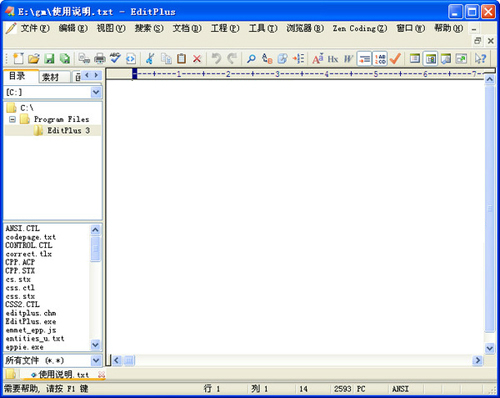Image resolution: width=500 pixels, height=398 pixels.
Task: Activate the context help pointer
Action: (481, 59)
